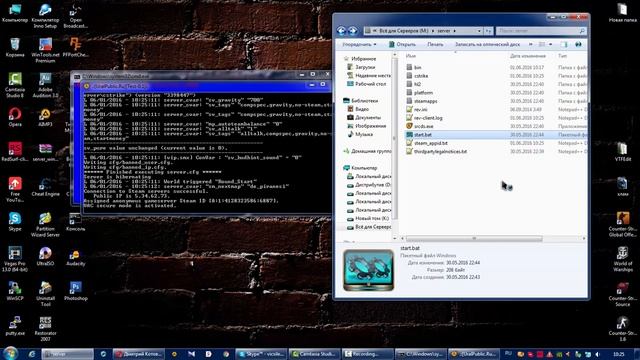Show hidden toolbar commands chevron
The height and width of the screenshot is (360, 640).
(x=531, y=44)
